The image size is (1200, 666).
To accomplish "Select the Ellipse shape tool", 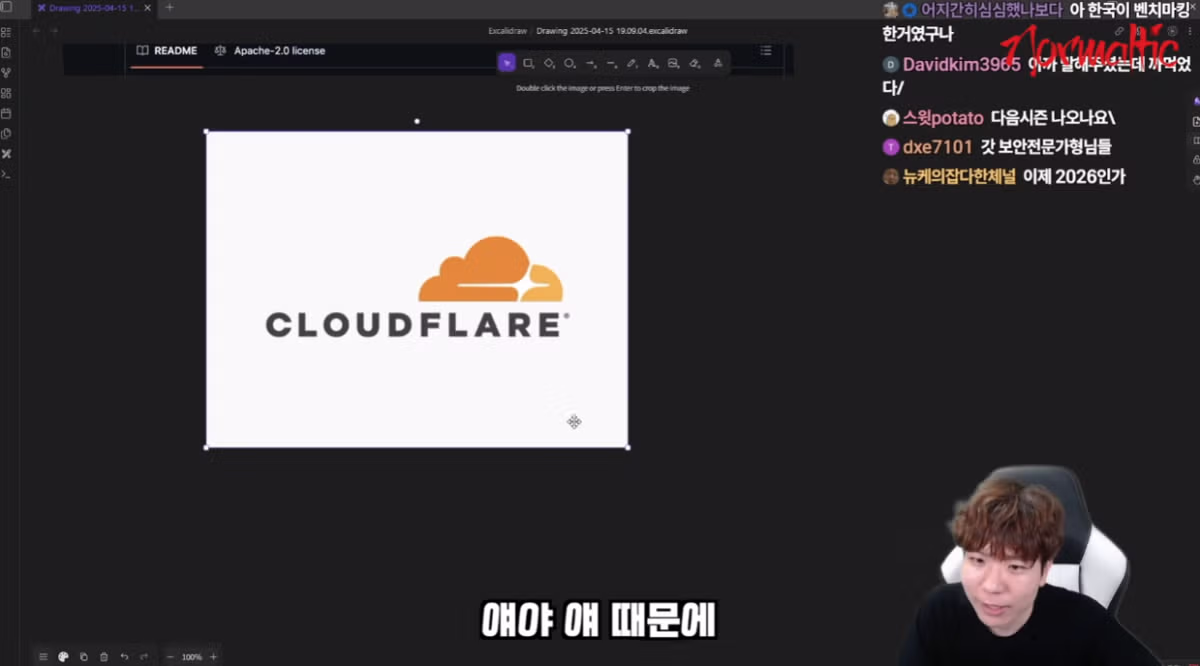I will (x=569, y=63).
